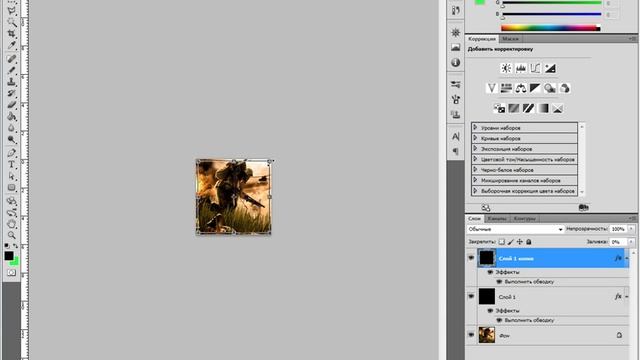The image size is (640, 360).
Task: Expand Черно-белое наборов presets
Action: pyautogui.click(x=475, y=169)
